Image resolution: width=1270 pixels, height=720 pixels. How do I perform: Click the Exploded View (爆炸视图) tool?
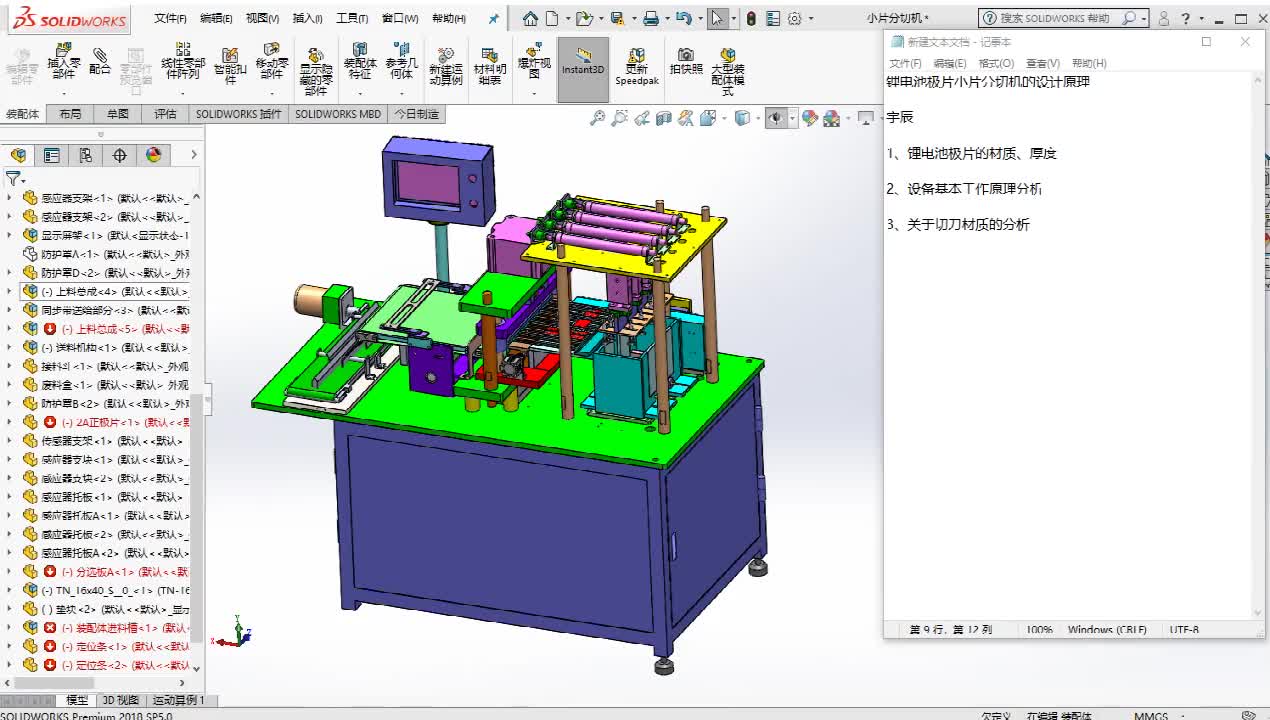pos(534,60)
